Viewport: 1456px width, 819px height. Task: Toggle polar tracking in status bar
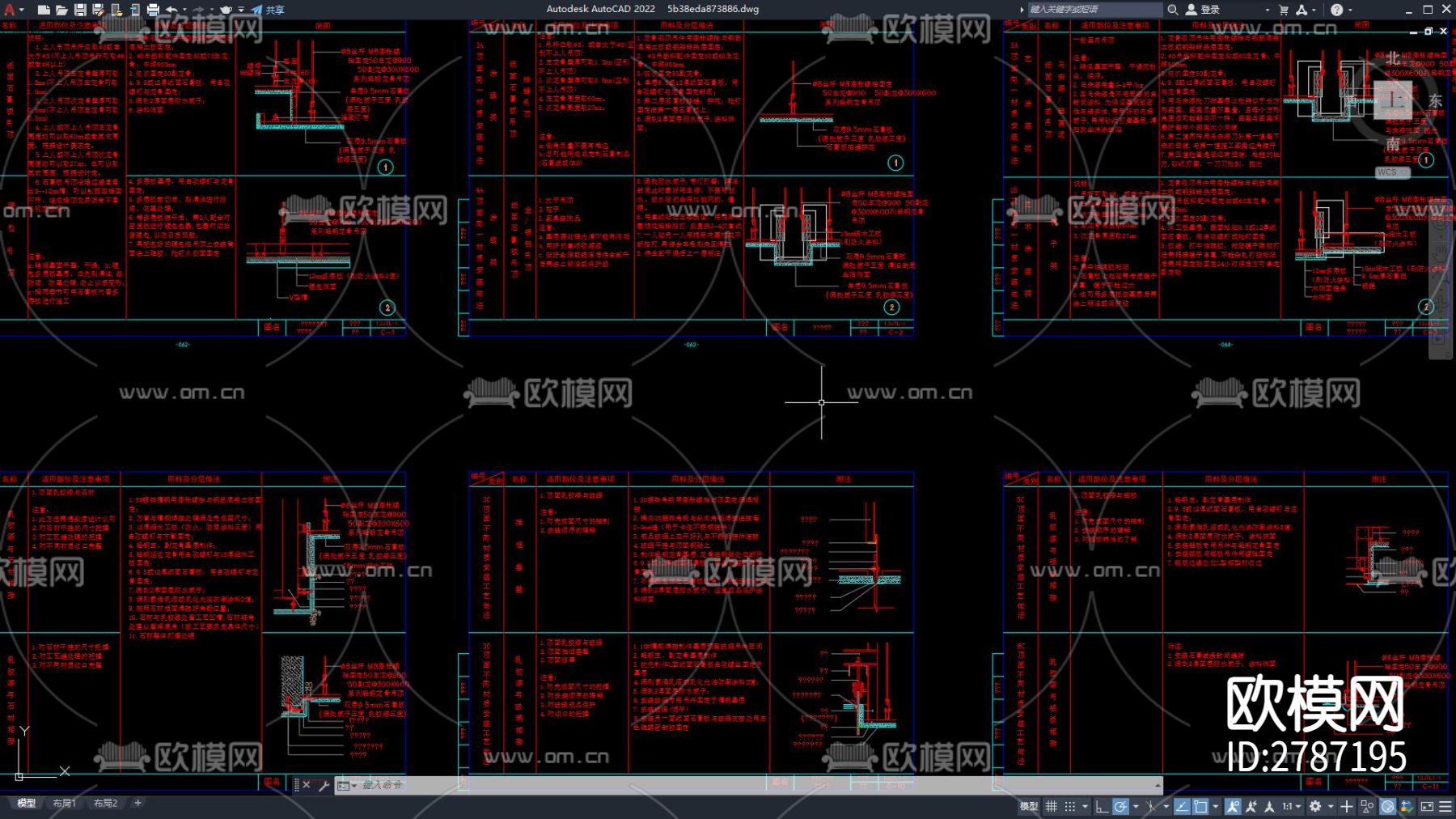click(x=1120, y=806)
